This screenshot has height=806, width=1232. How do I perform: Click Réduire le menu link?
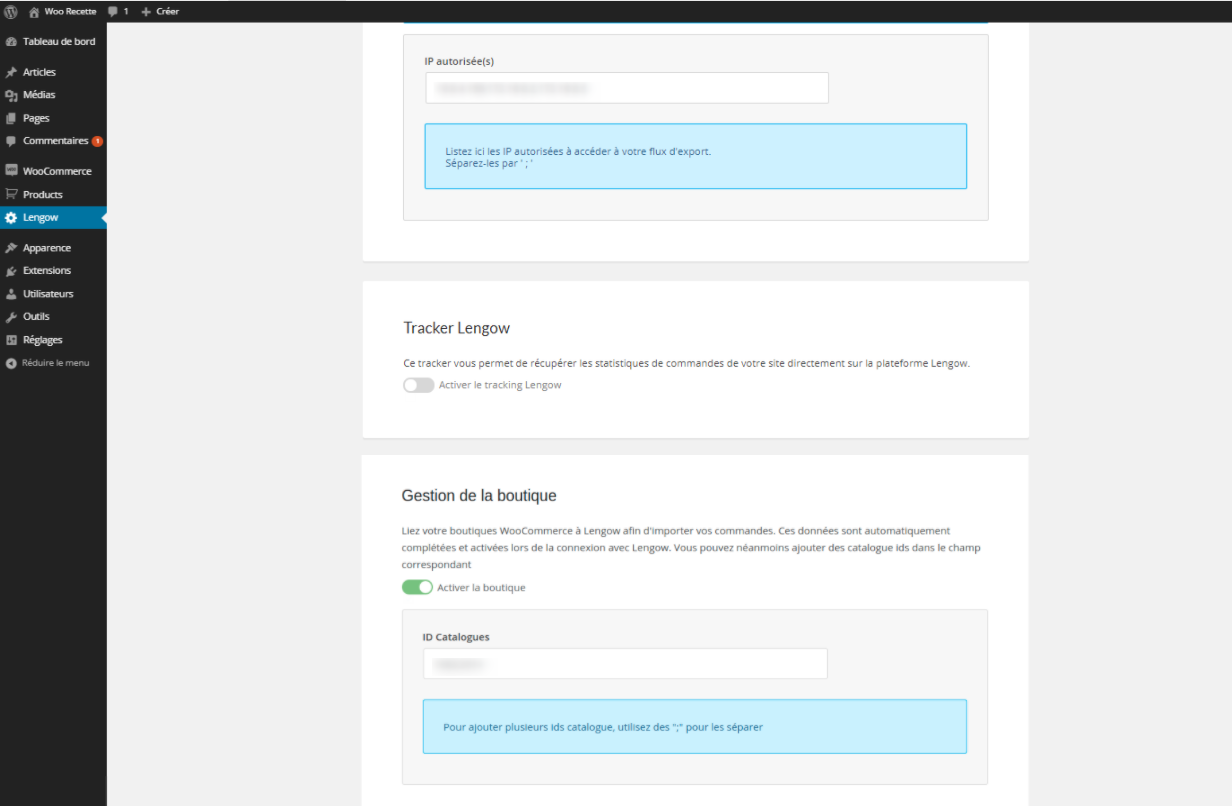point(56,363)
